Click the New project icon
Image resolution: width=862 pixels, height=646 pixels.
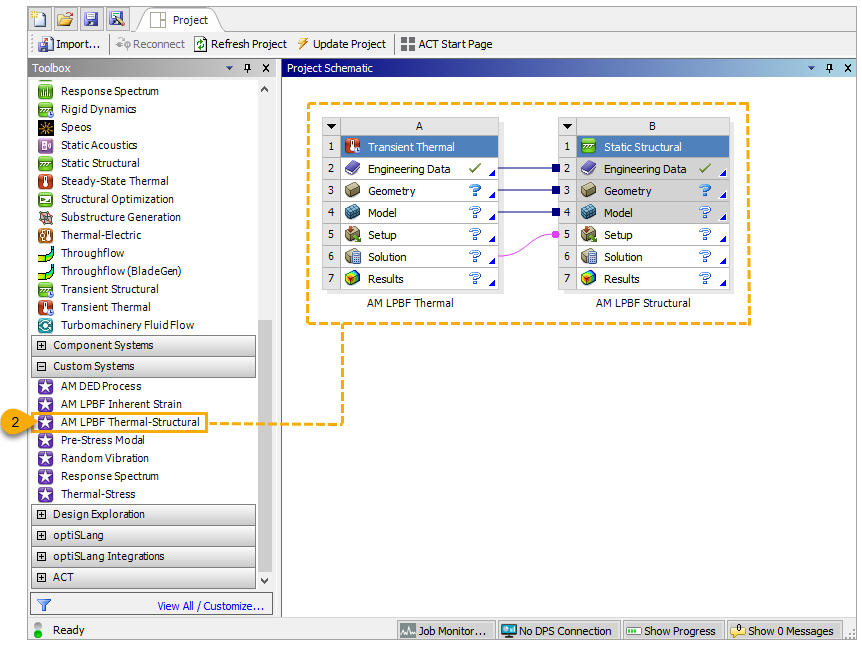pyautogui.click(x=40, y=20)
